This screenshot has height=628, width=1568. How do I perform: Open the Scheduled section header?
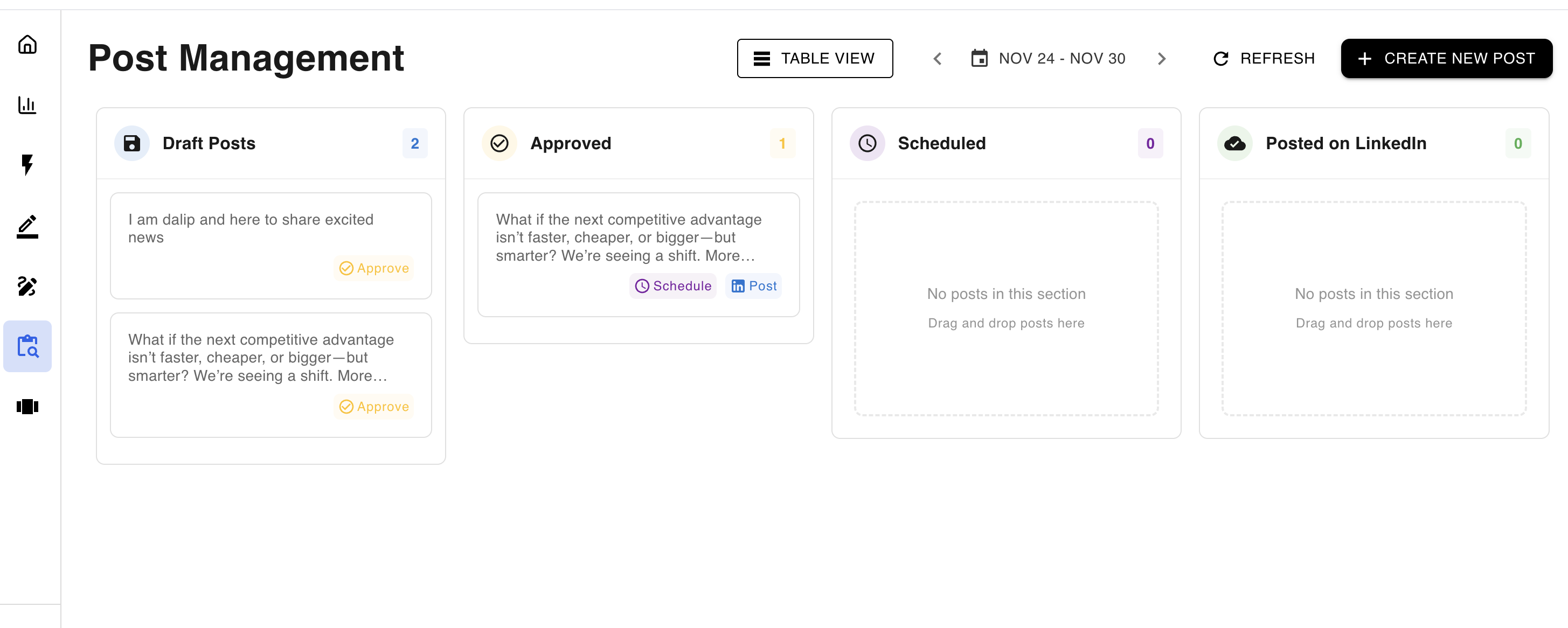(x=942, y=143)
